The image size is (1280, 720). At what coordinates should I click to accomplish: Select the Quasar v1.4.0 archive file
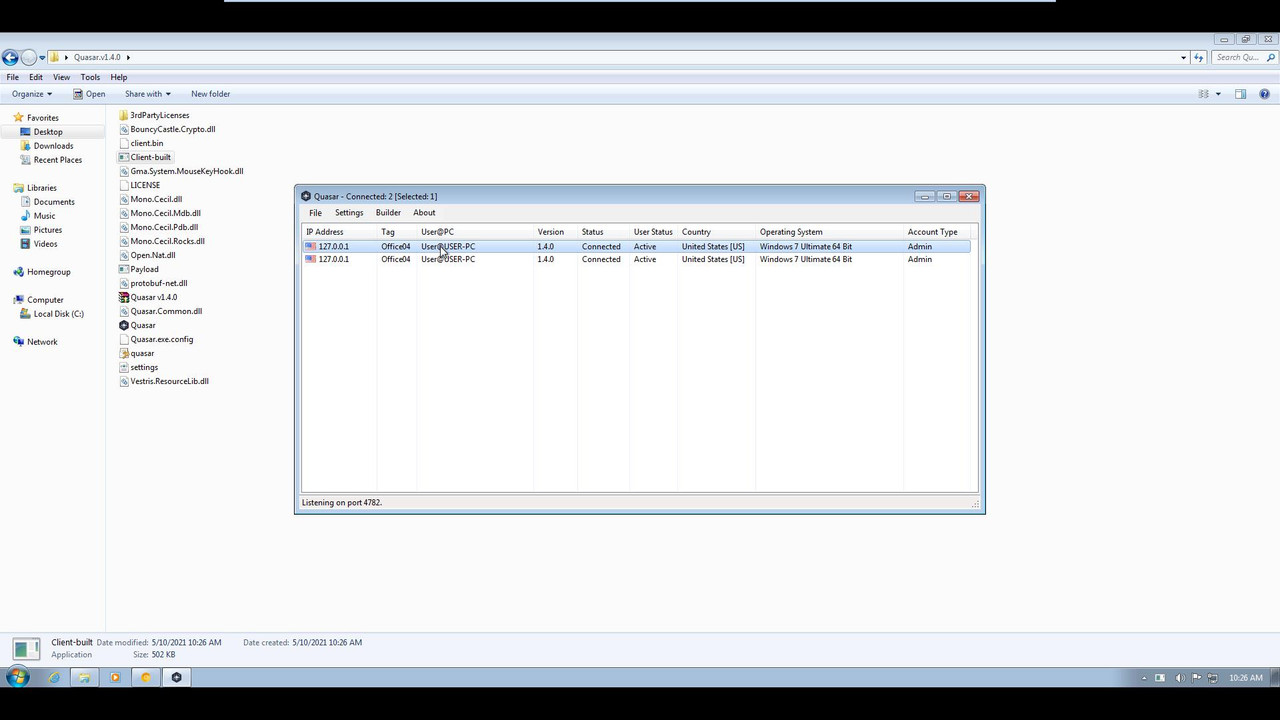pyautogui.click(x=148, y=297)
